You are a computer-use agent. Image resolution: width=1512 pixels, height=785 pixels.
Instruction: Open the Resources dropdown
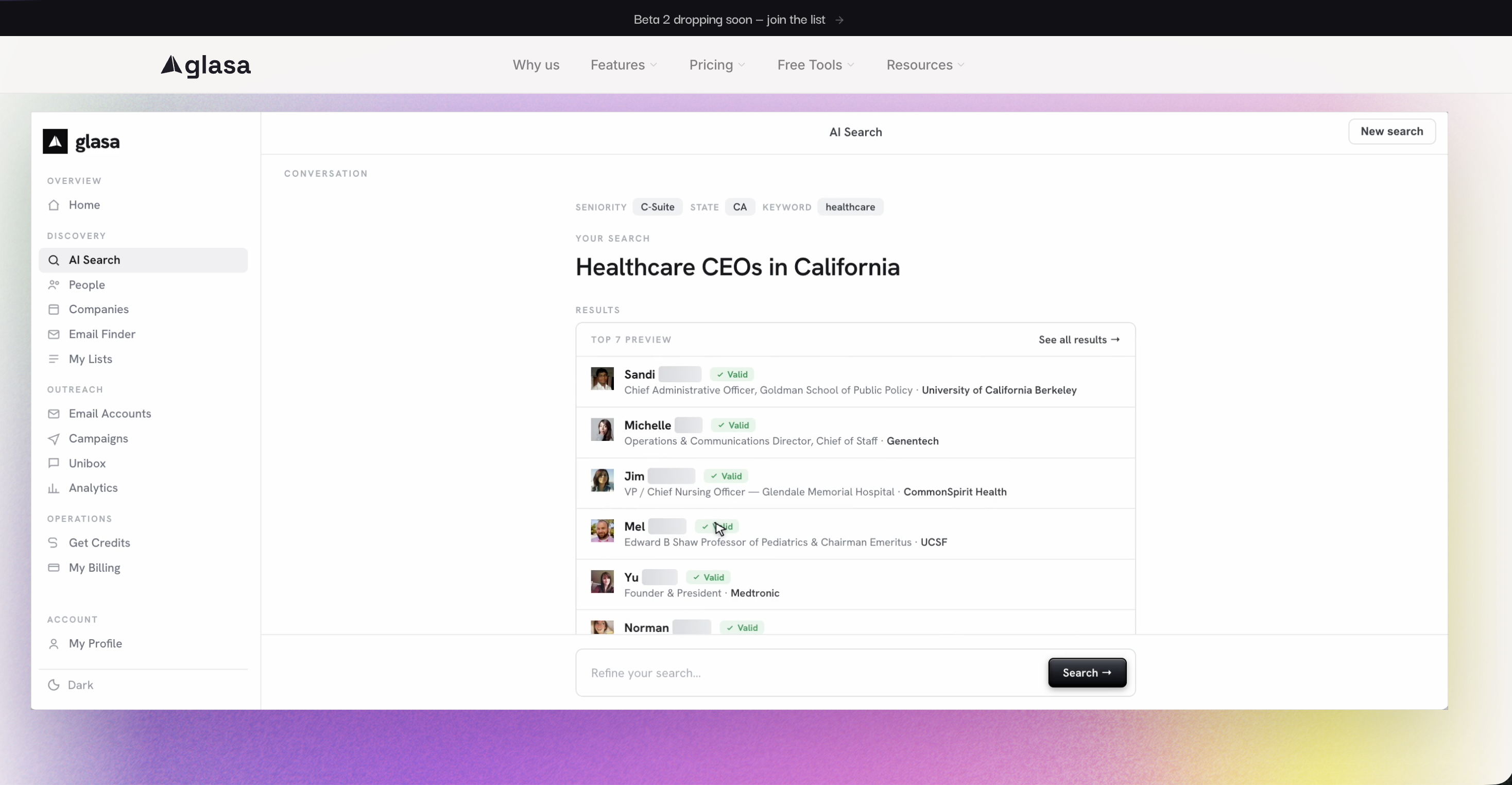tap(925, 64)
